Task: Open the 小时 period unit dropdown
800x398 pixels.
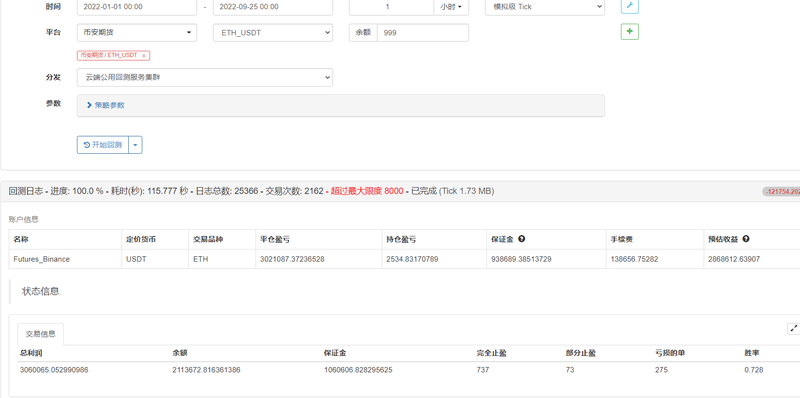Action: click(451, 7)
